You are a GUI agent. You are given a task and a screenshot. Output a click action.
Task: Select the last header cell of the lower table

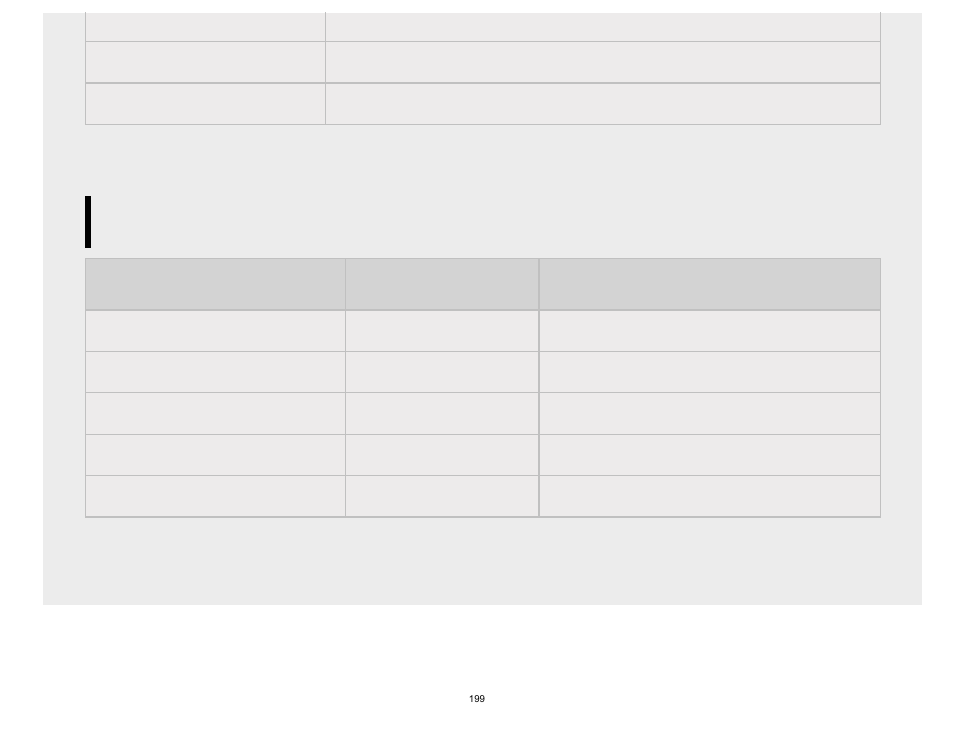click(709, 284)
